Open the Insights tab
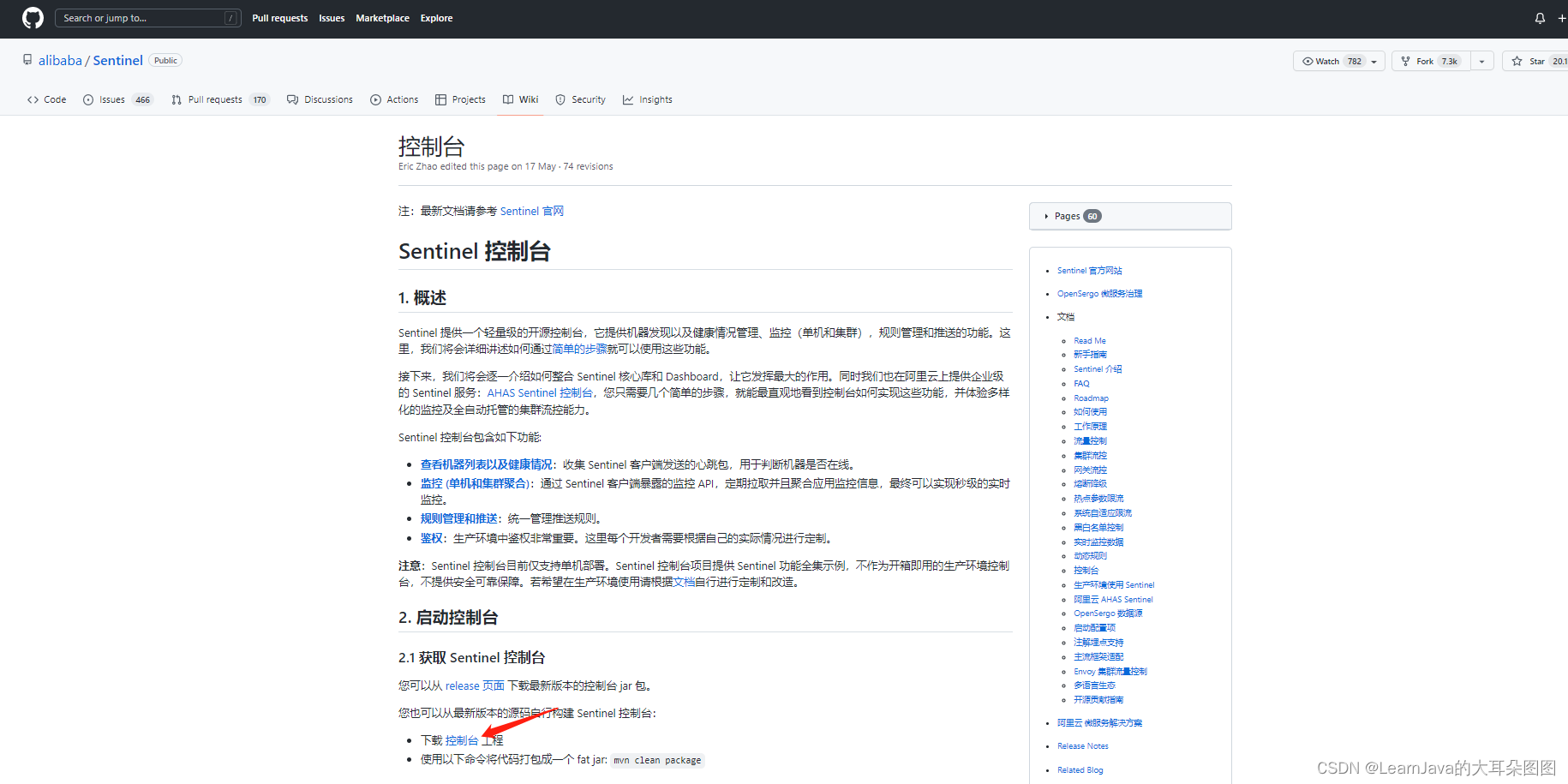Viewport: 1568px width, 784px height. point(648,99)
